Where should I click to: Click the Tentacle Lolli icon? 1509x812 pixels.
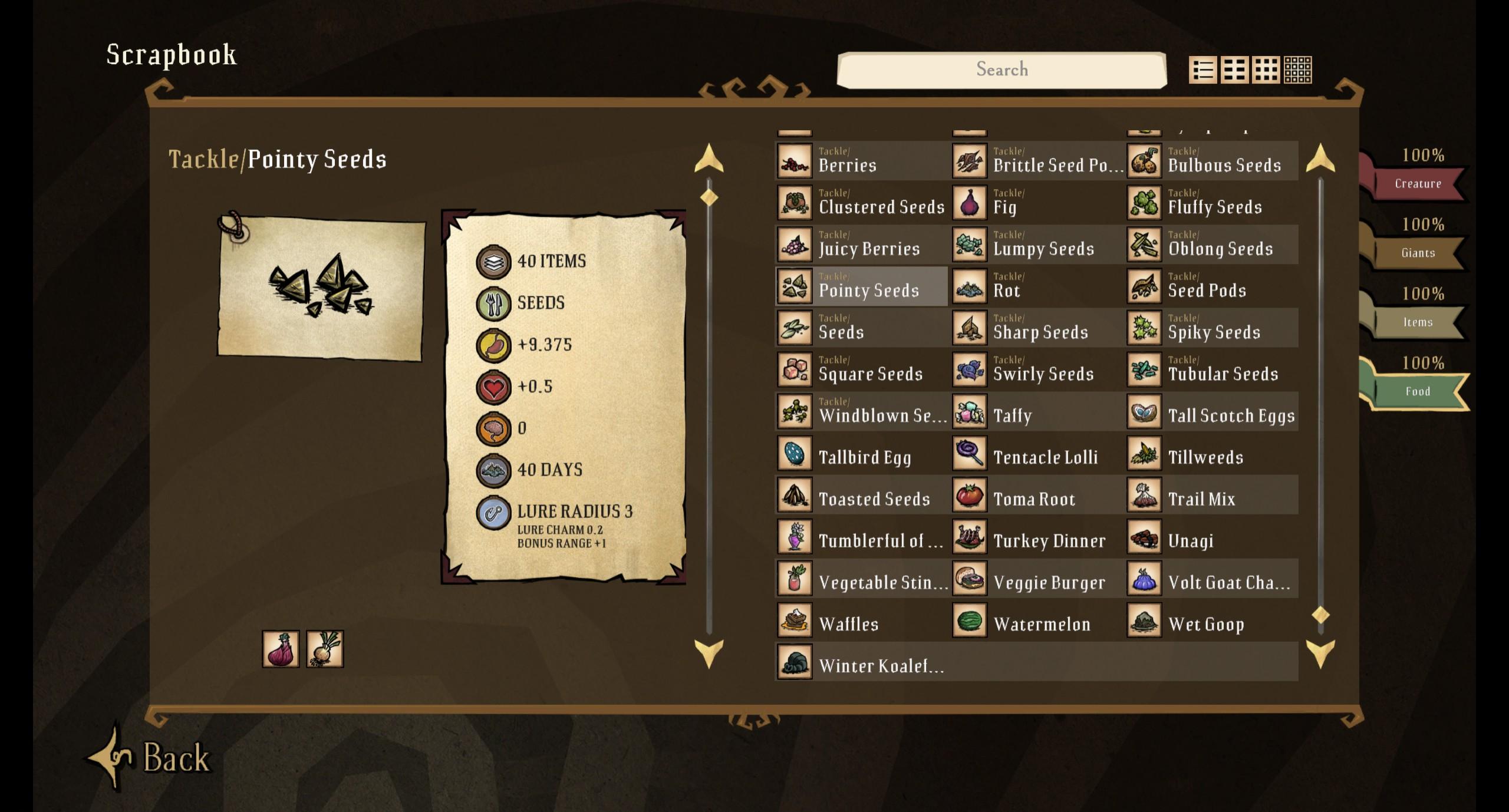coord(970,453)
